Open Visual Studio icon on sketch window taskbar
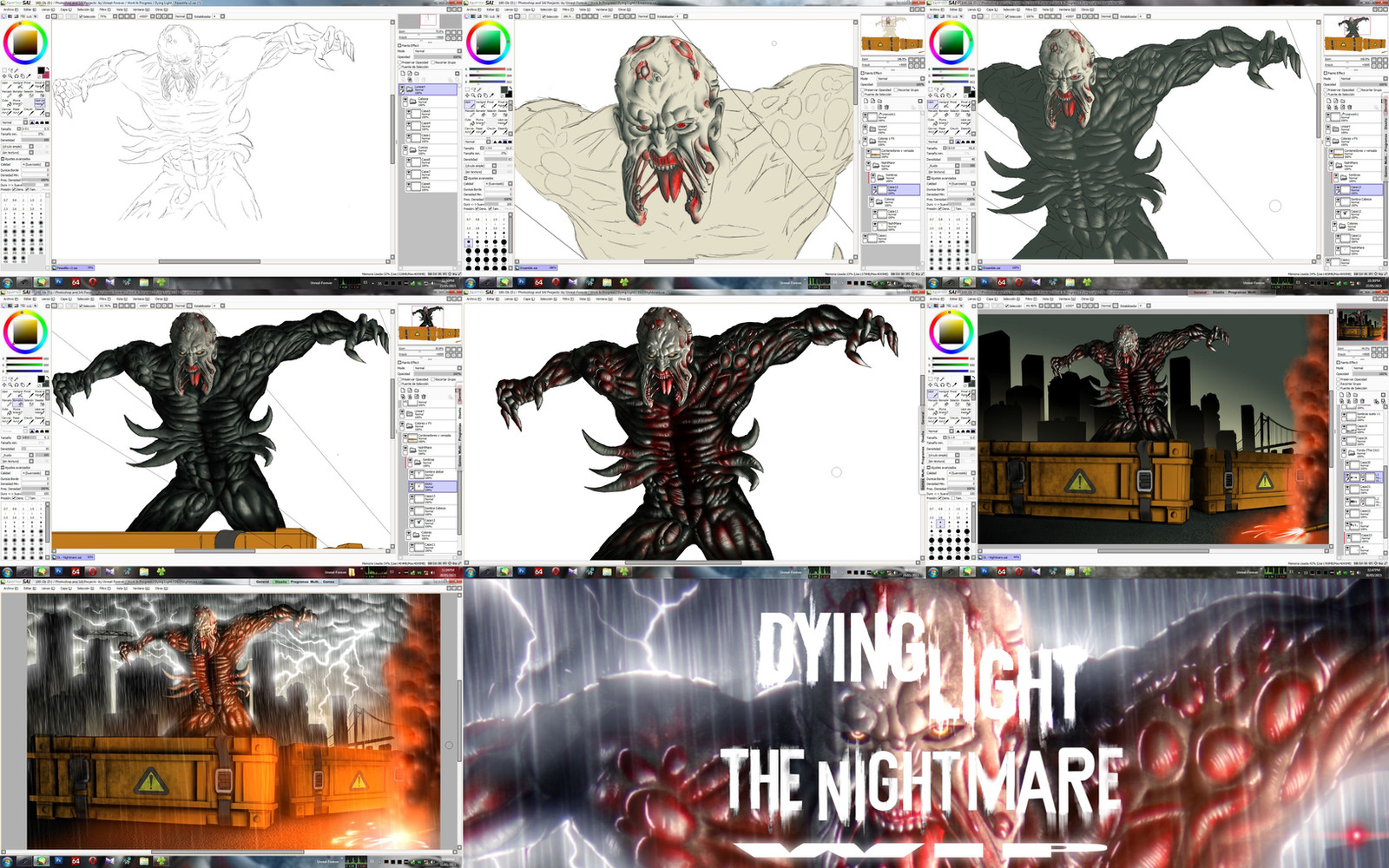The image size is (1389, 868). click(110, 282)
